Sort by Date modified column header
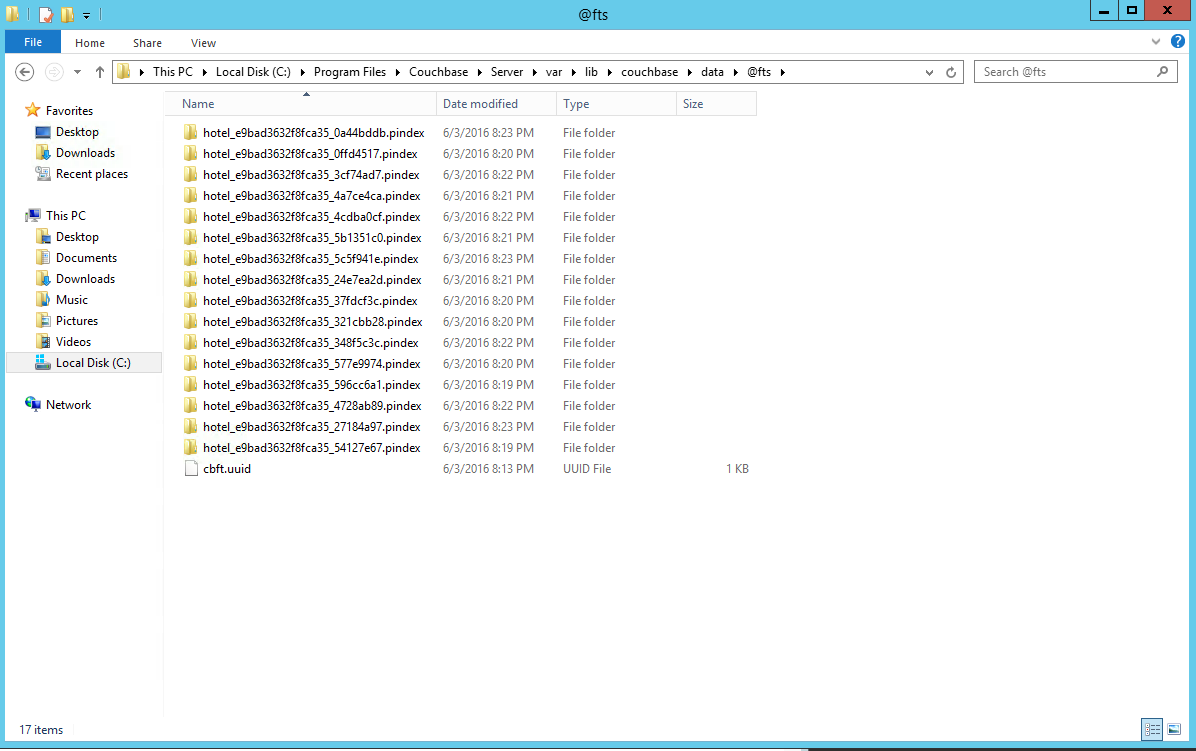 [480, 104]
